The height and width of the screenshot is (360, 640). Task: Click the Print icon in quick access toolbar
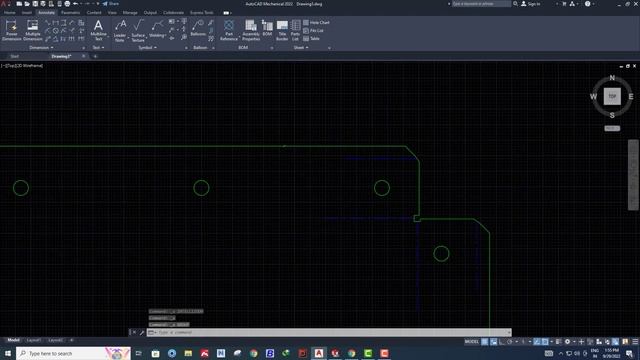[67, 4]
